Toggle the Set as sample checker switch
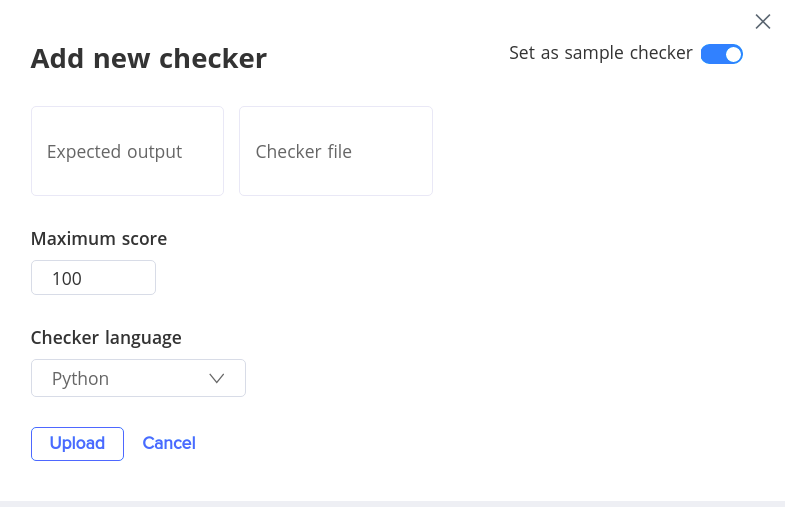Screen dimensions: 785x507 click(721, 54)
